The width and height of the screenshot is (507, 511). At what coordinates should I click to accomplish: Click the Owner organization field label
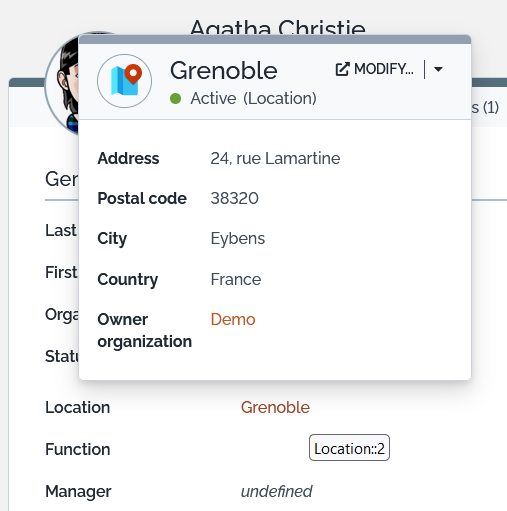145,330
